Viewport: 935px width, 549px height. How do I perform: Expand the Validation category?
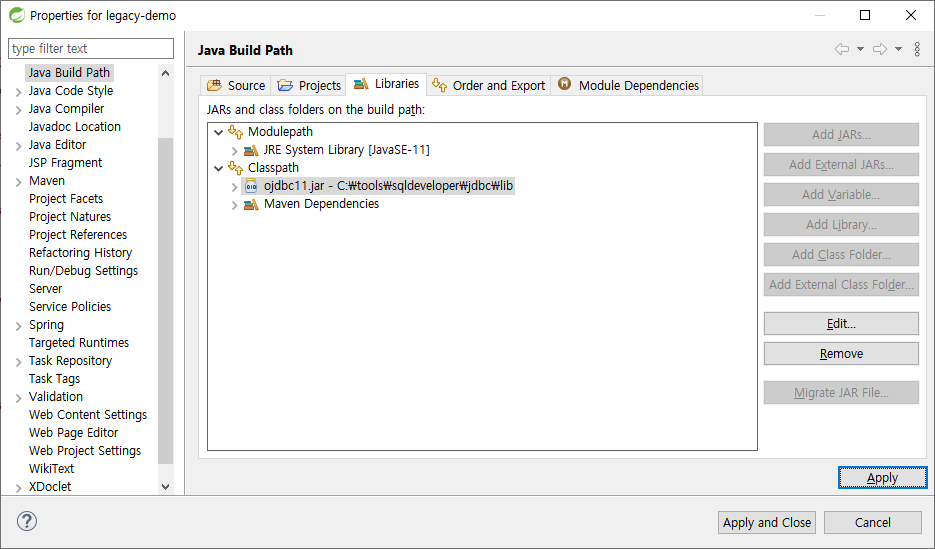coord(18,398)
